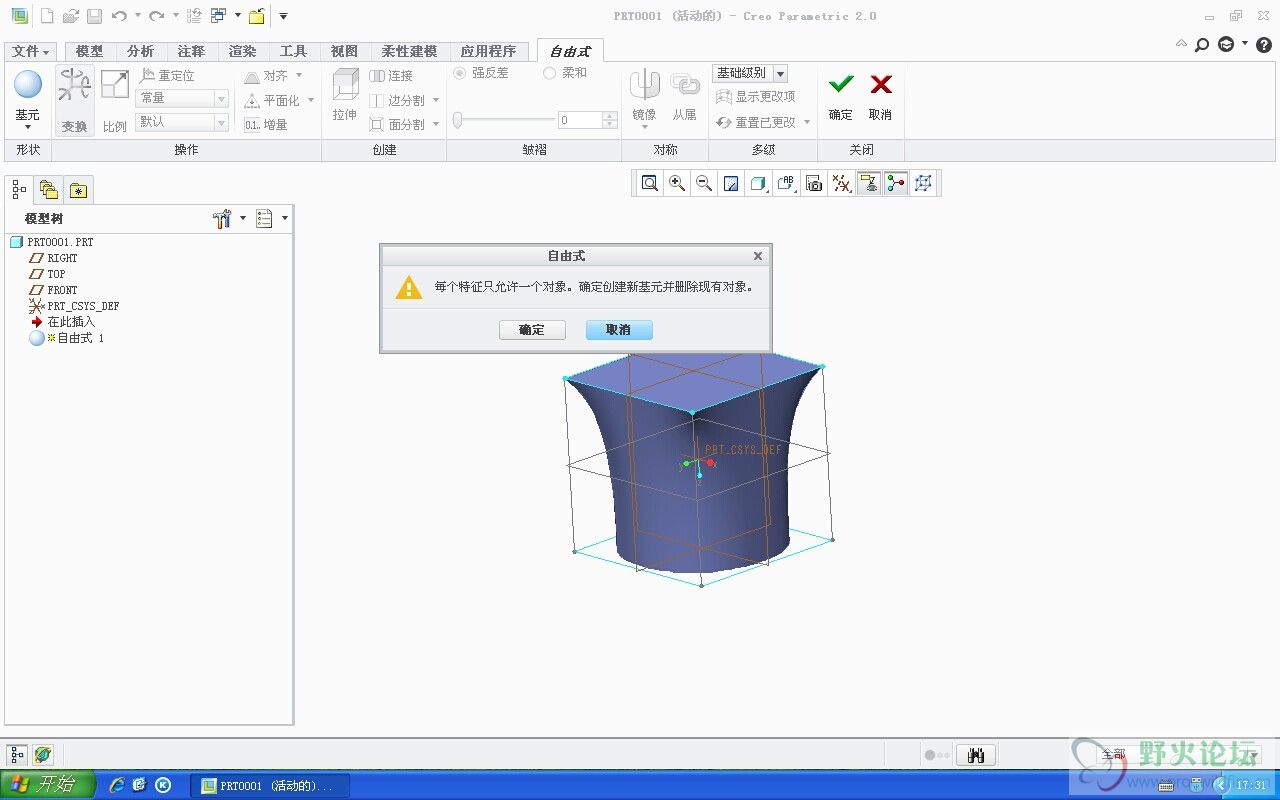Click the Undo arrow icon
This screenshot has height=800, width=1280.
click(x=119, y=16)
